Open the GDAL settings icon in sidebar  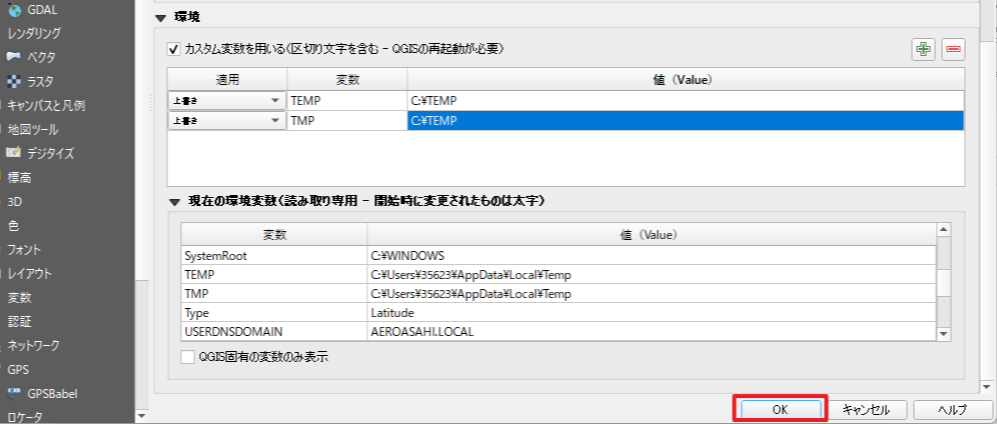pyautogui.click(x=15, y=10)
